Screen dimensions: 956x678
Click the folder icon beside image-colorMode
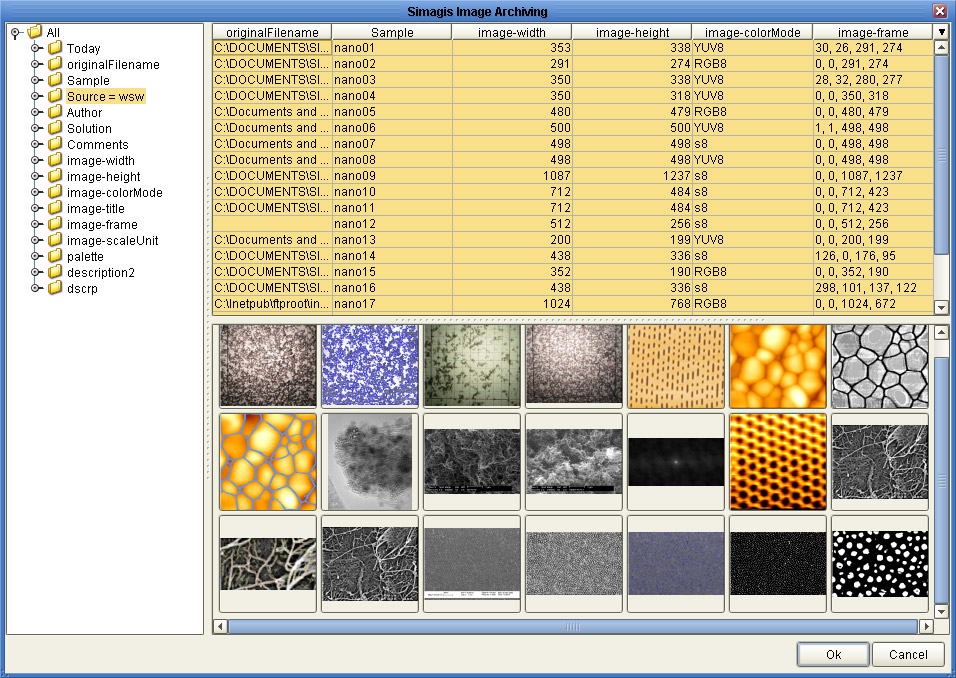[55, 192]
